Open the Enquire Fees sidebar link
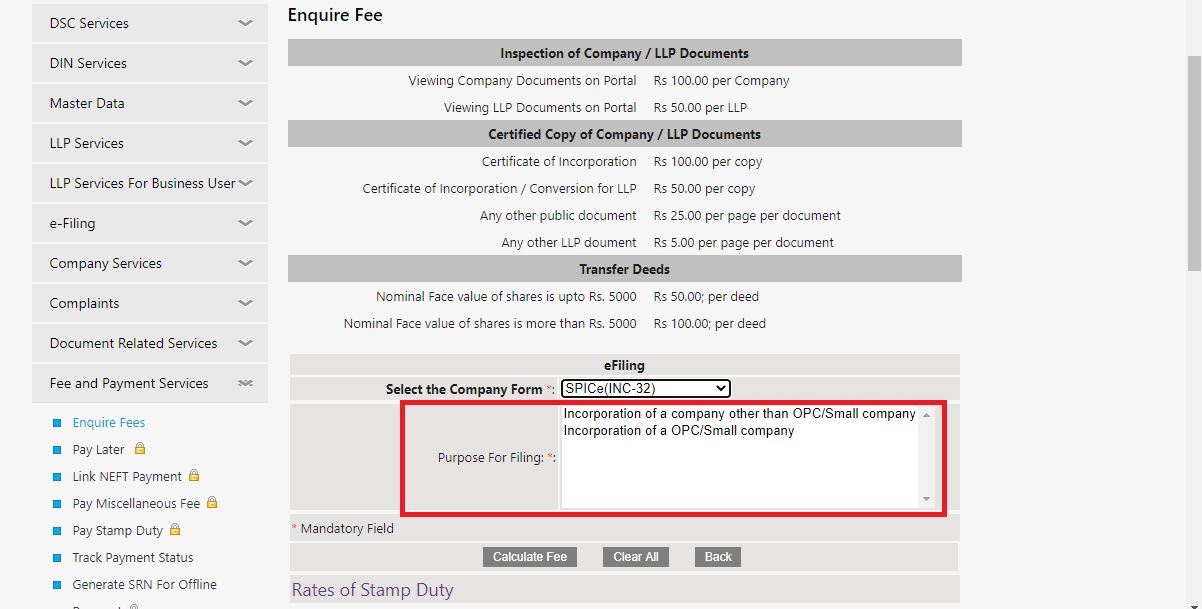Screen dimensions: 1202x609 coord(108,422)
